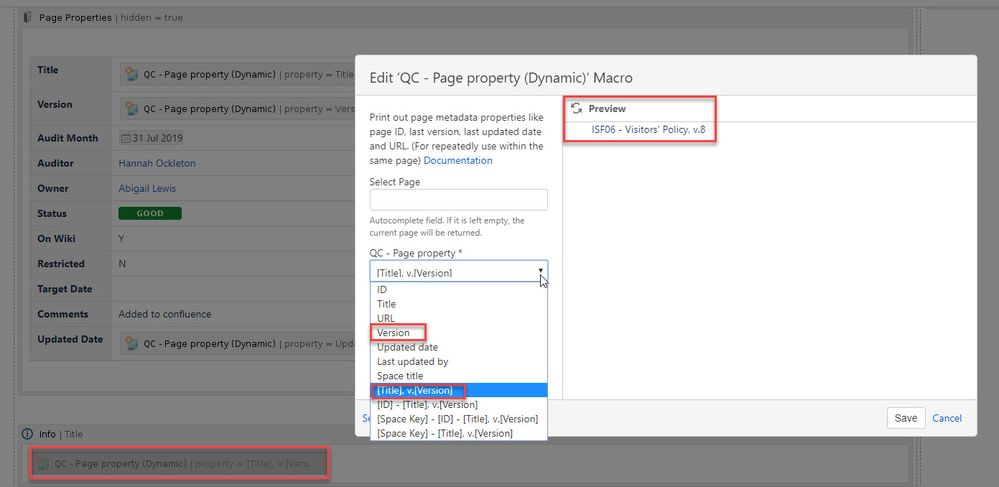Select Last updated by option
Image resolution: width=999 pixels, height=487 pixels.
pyautogui.click(x=459, y=361)
